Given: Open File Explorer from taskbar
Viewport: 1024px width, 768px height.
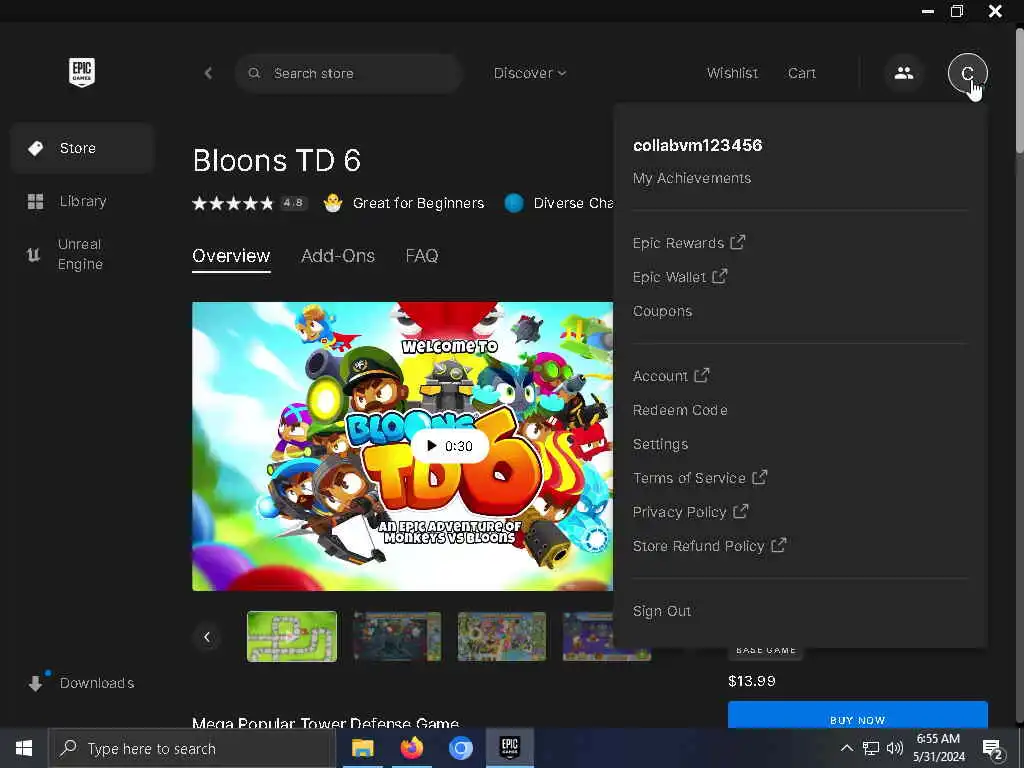Looking at the screenshot, I should click(362, 748).
